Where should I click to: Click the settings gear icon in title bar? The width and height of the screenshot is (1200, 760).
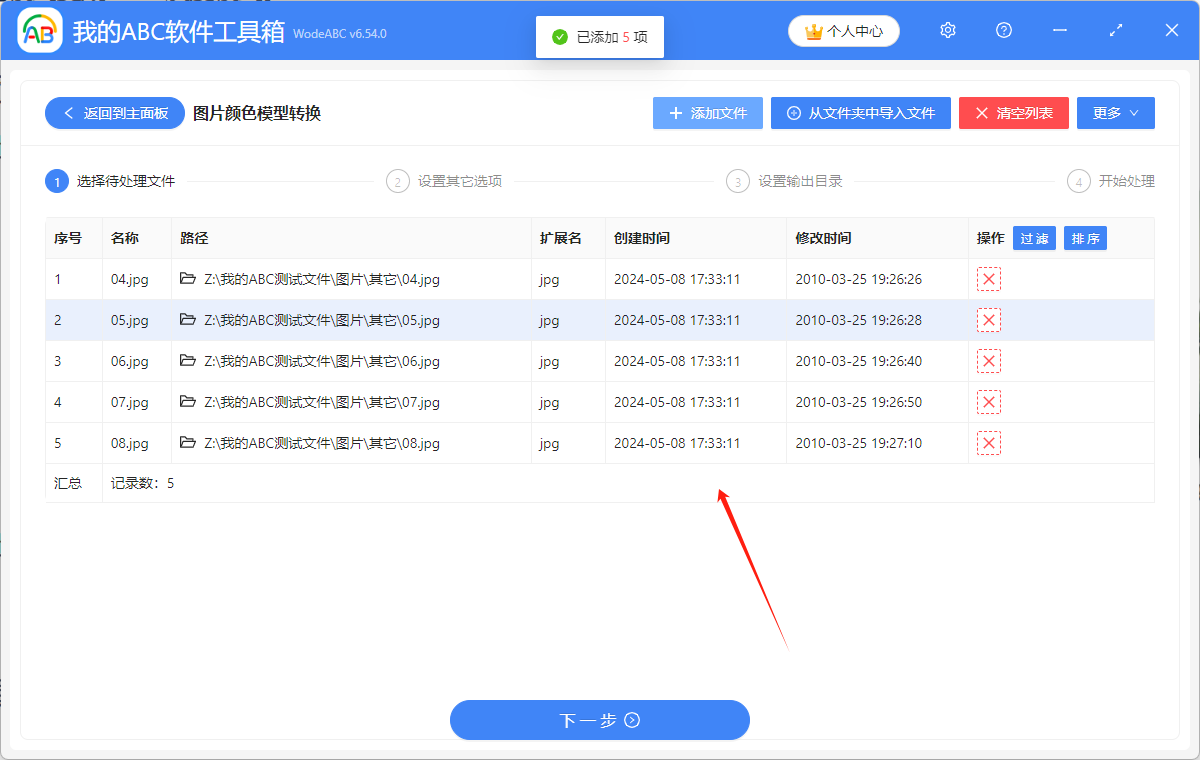coord(948,31)
